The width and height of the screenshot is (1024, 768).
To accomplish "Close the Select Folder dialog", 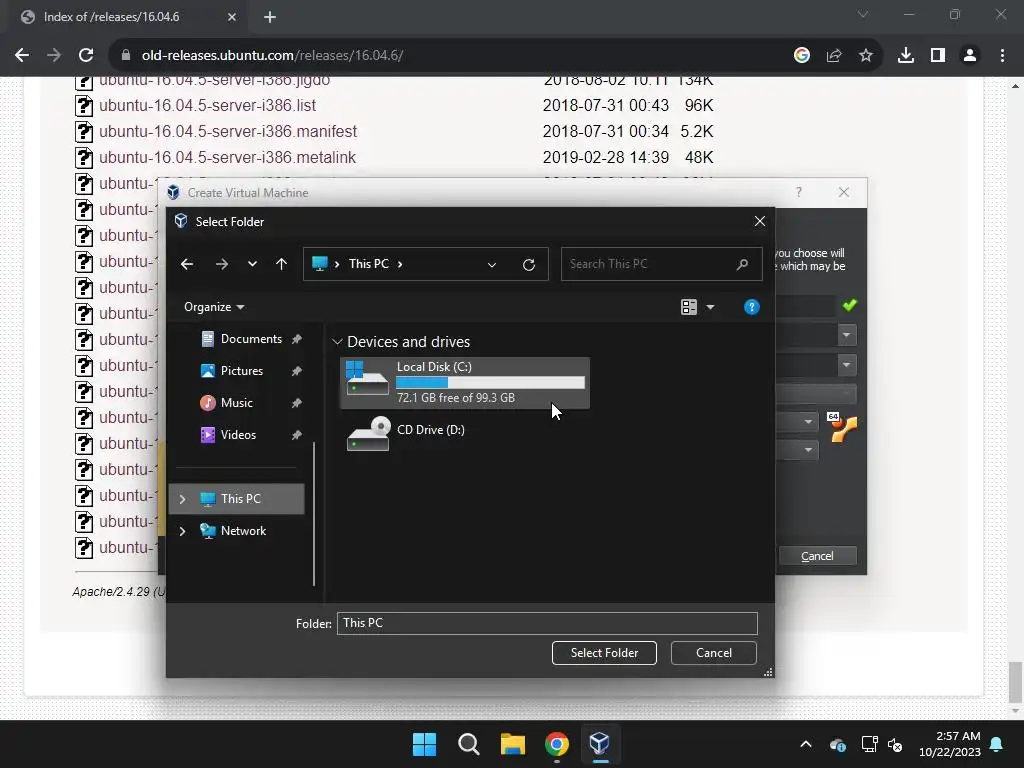I will click(760, 221).
